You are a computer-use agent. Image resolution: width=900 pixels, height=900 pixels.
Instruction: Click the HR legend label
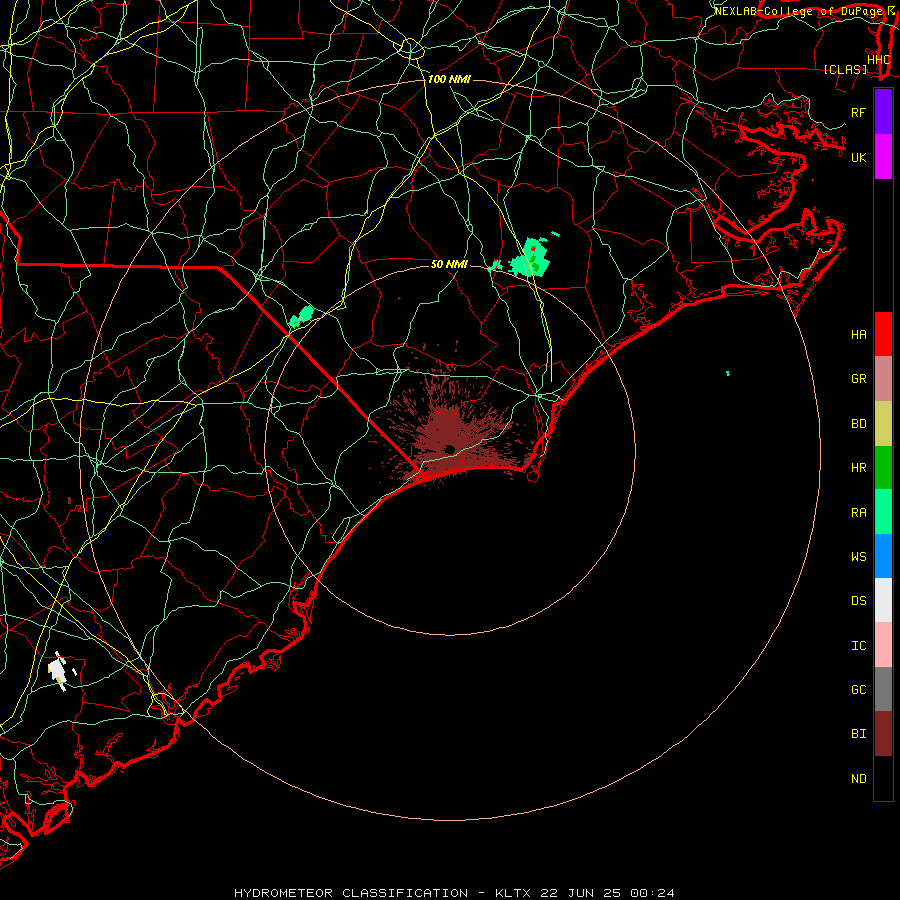pos(858,468)
